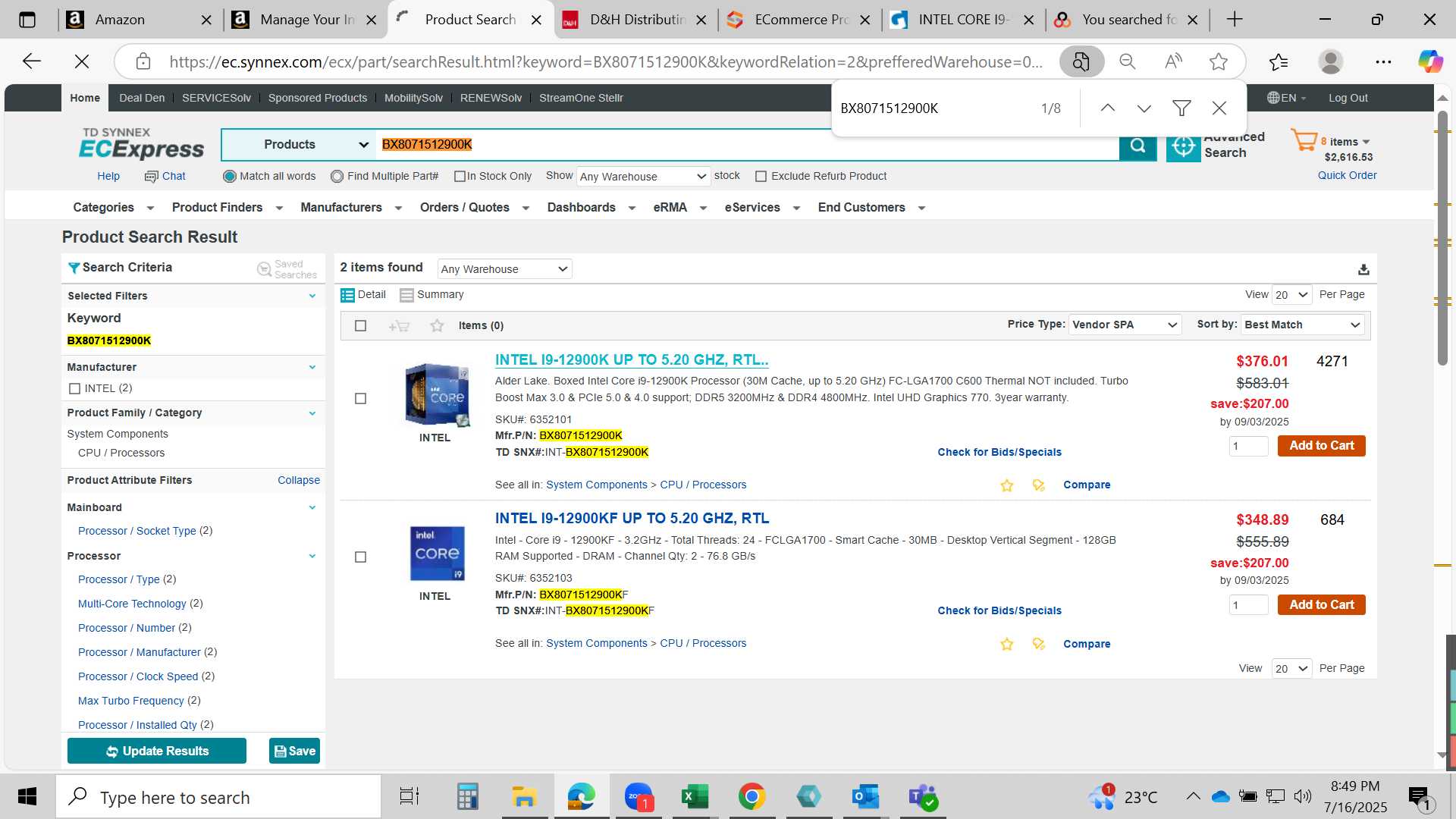Add i9-12900K to cart

coord(1321,446)
